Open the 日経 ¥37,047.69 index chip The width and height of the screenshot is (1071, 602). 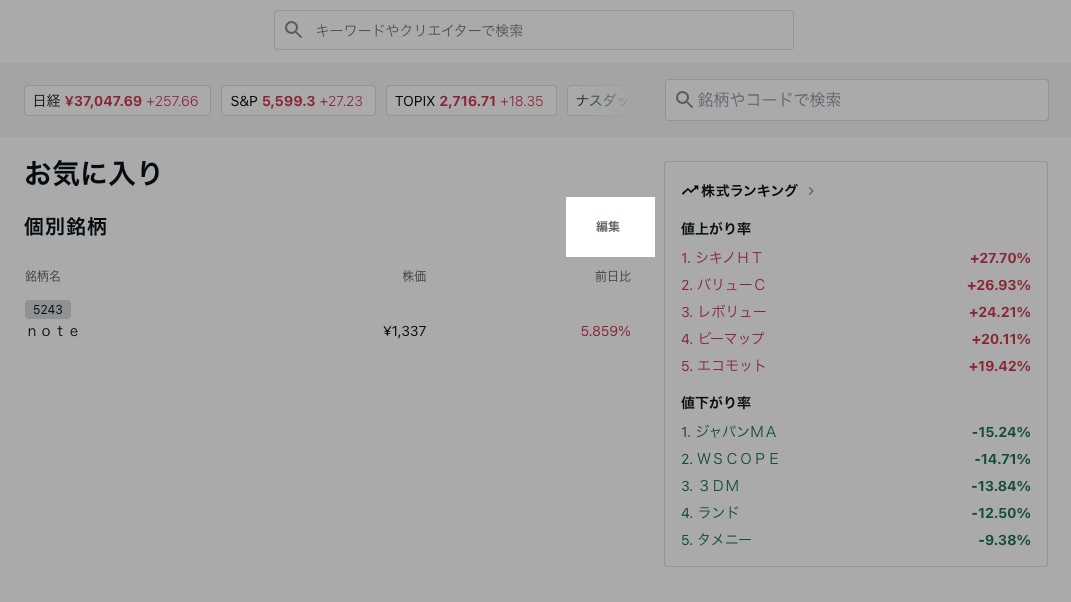pos(117,100)
